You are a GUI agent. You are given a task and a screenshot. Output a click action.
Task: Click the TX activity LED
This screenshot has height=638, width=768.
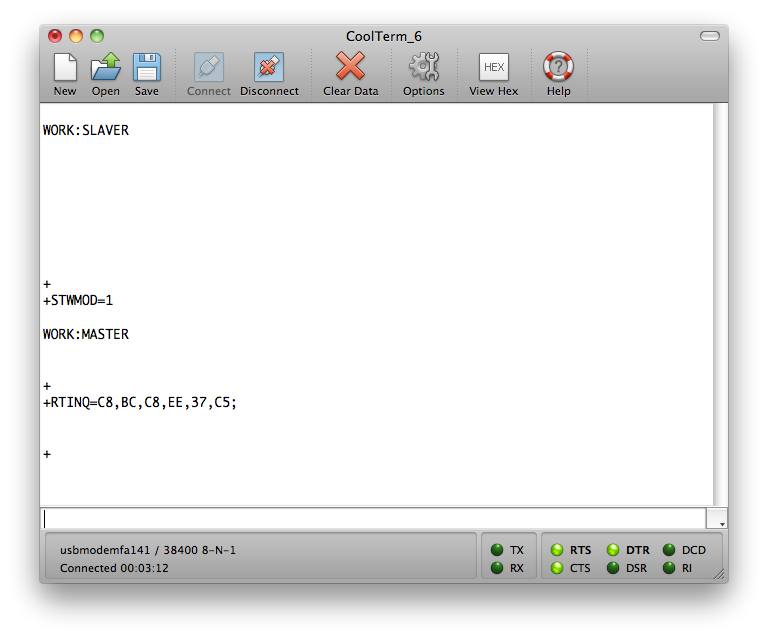tap(497, 550)
